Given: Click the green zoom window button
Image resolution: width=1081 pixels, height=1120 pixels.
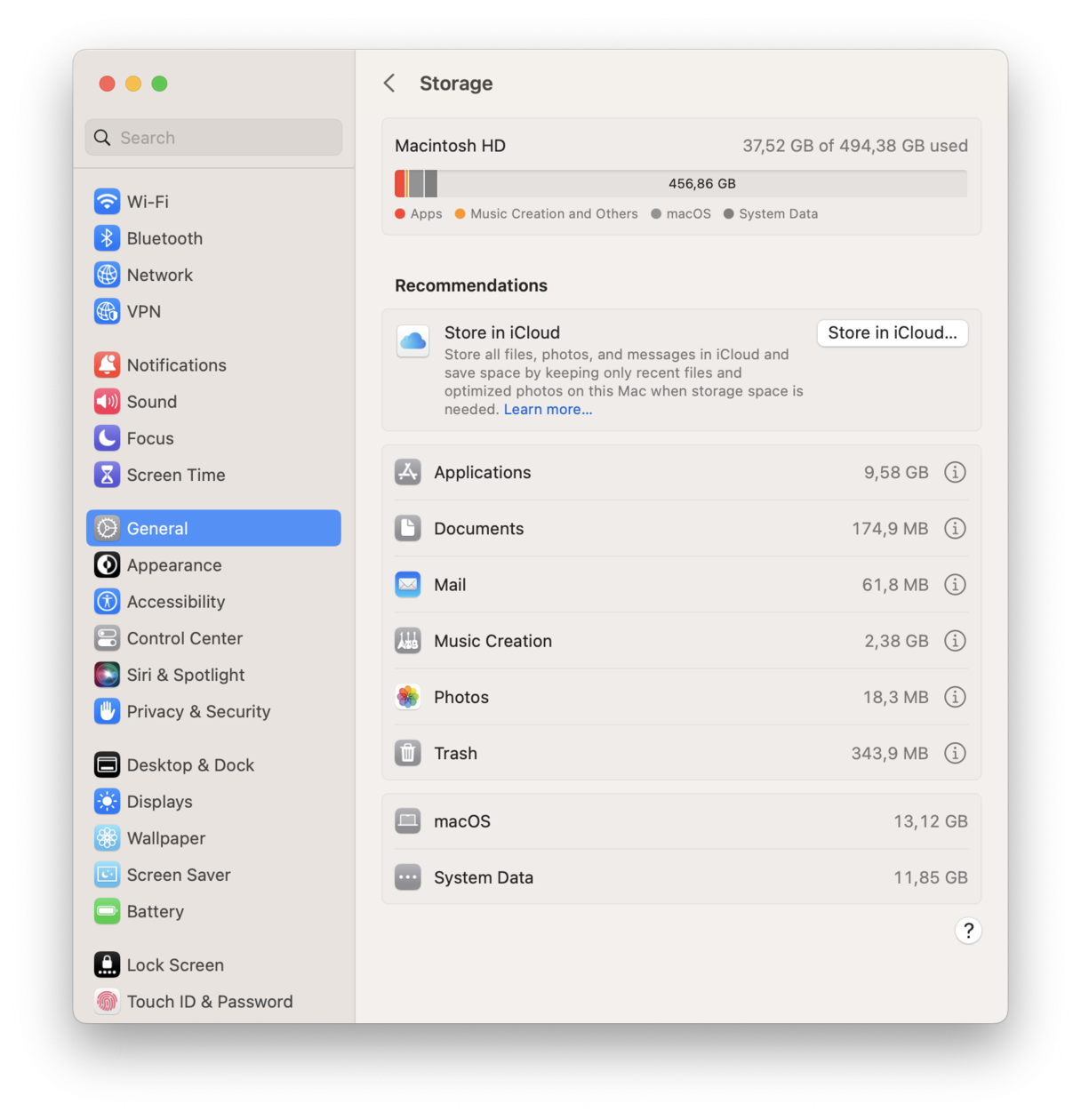Looking at the screenshot, I should coord(159,84).
